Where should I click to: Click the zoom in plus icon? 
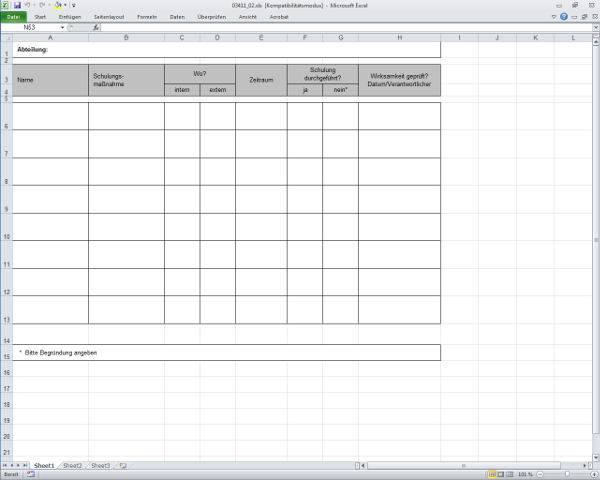(x=594, y=474)
